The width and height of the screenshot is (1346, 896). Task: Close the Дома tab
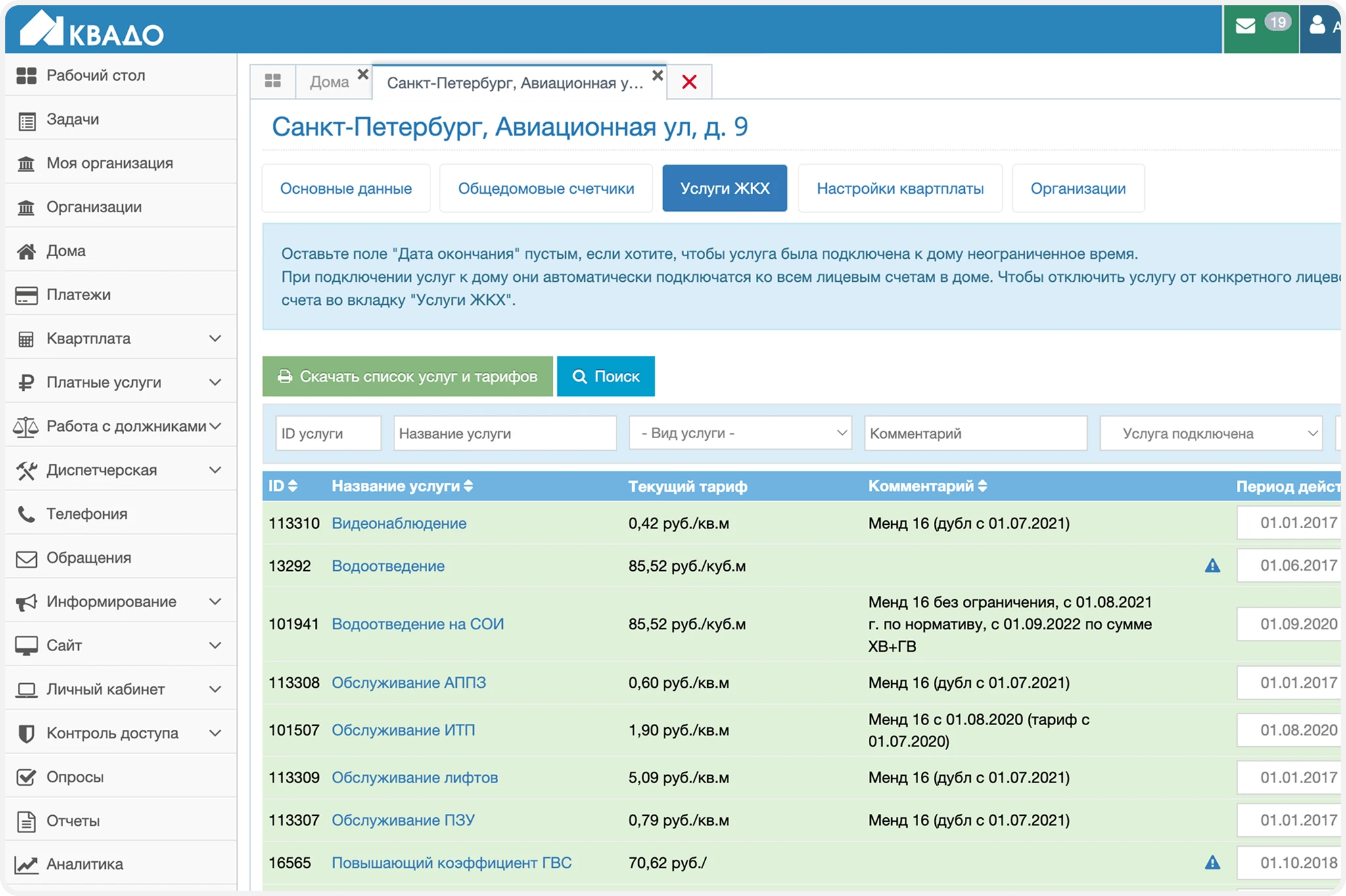(x=363, y=75)
